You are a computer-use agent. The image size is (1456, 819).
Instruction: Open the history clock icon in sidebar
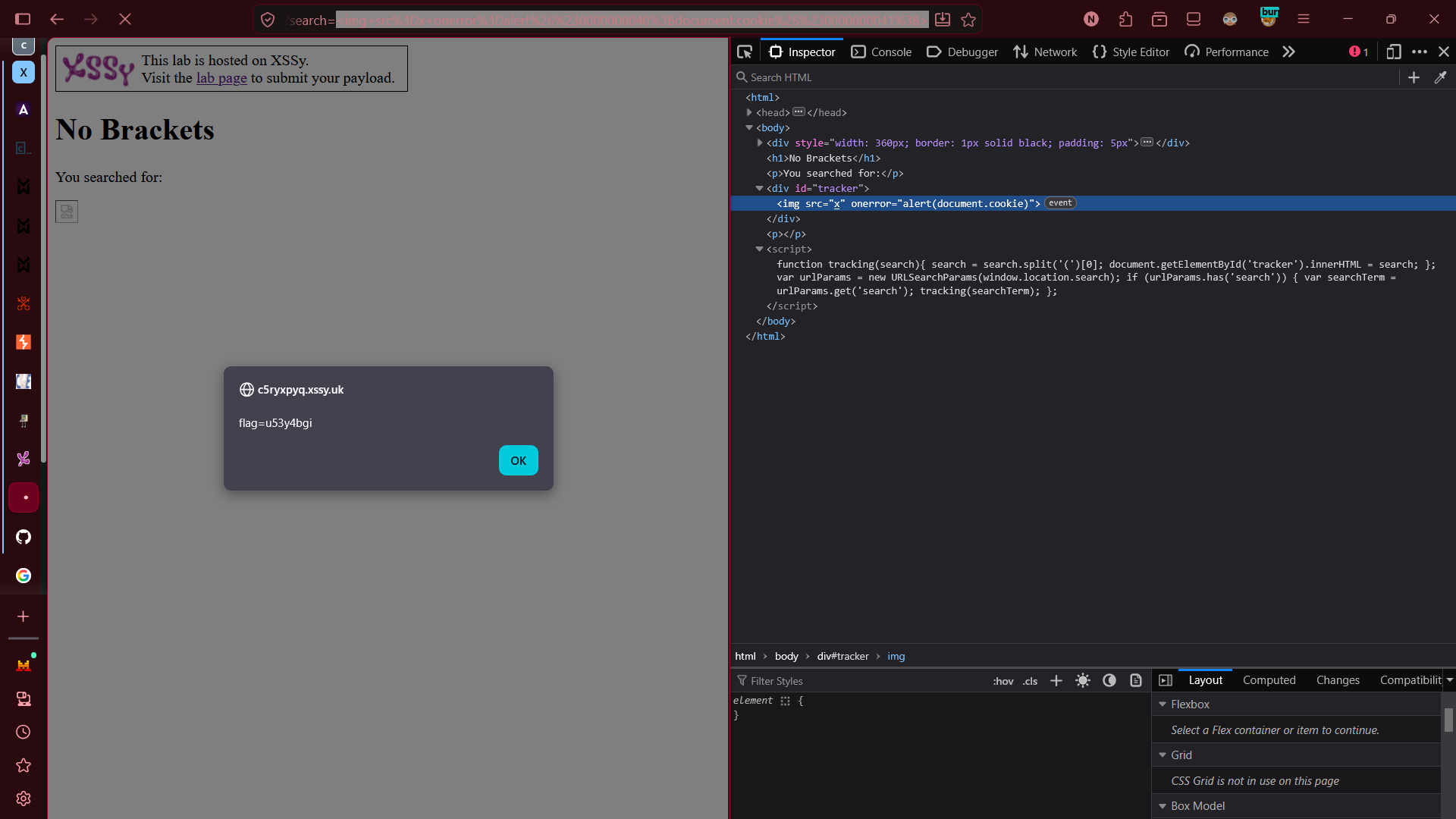[x=24, y=732]
